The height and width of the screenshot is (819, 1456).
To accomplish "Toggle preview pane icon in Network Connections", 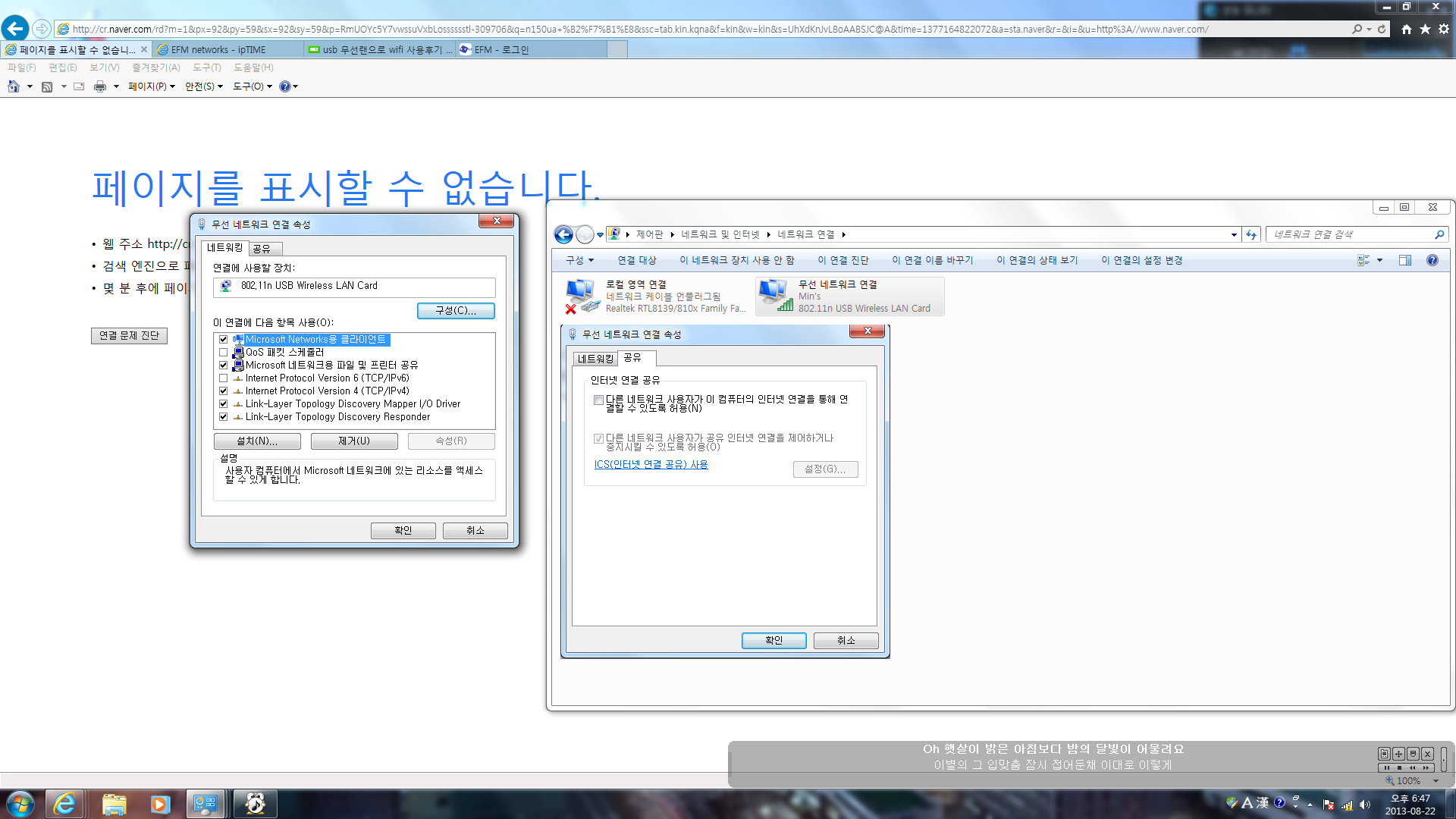I will click(1405, 260).
